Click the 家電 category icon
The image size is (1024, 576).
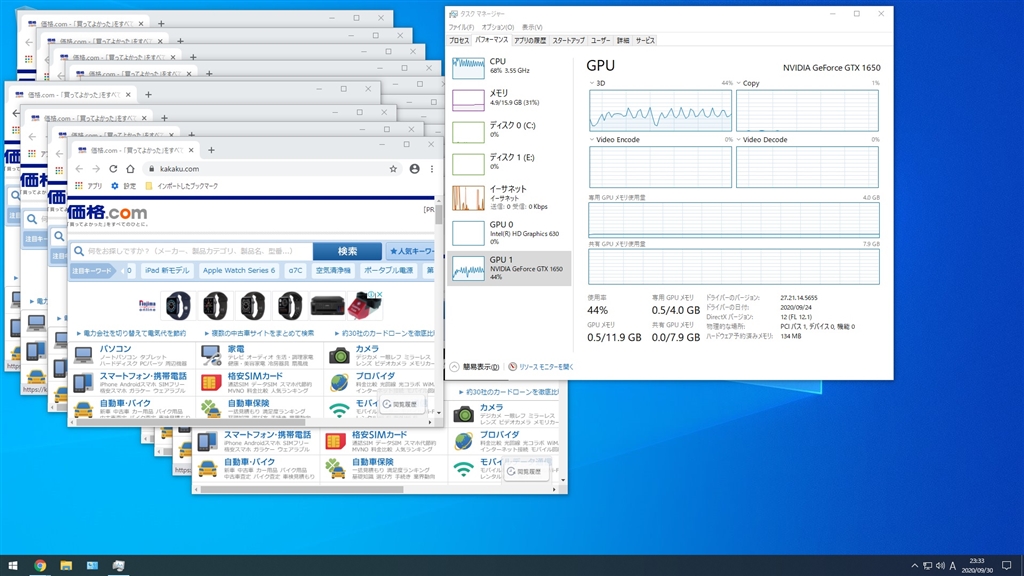(211, 355)
